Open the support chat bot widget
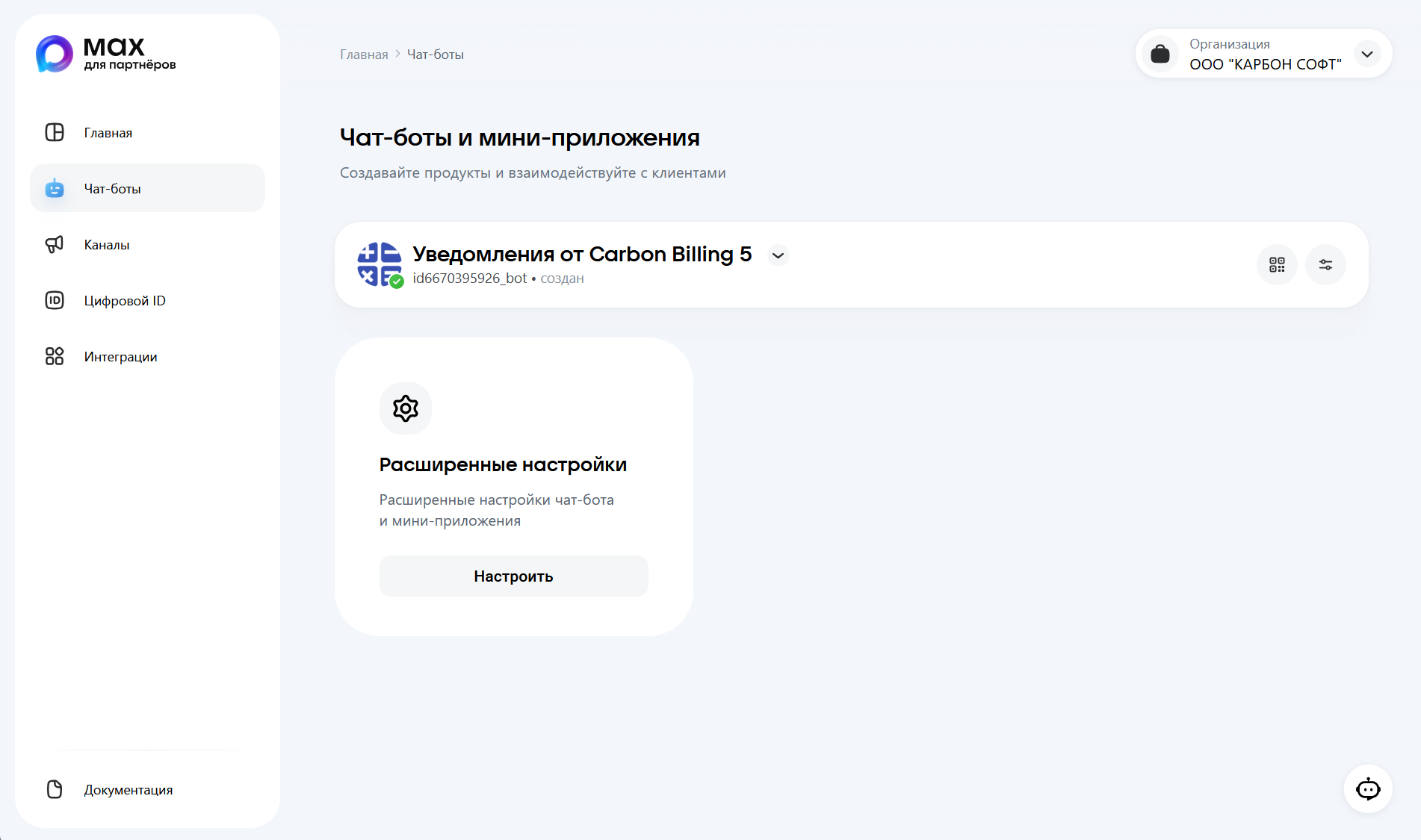1421x840 pixels. coord(1368,788)
